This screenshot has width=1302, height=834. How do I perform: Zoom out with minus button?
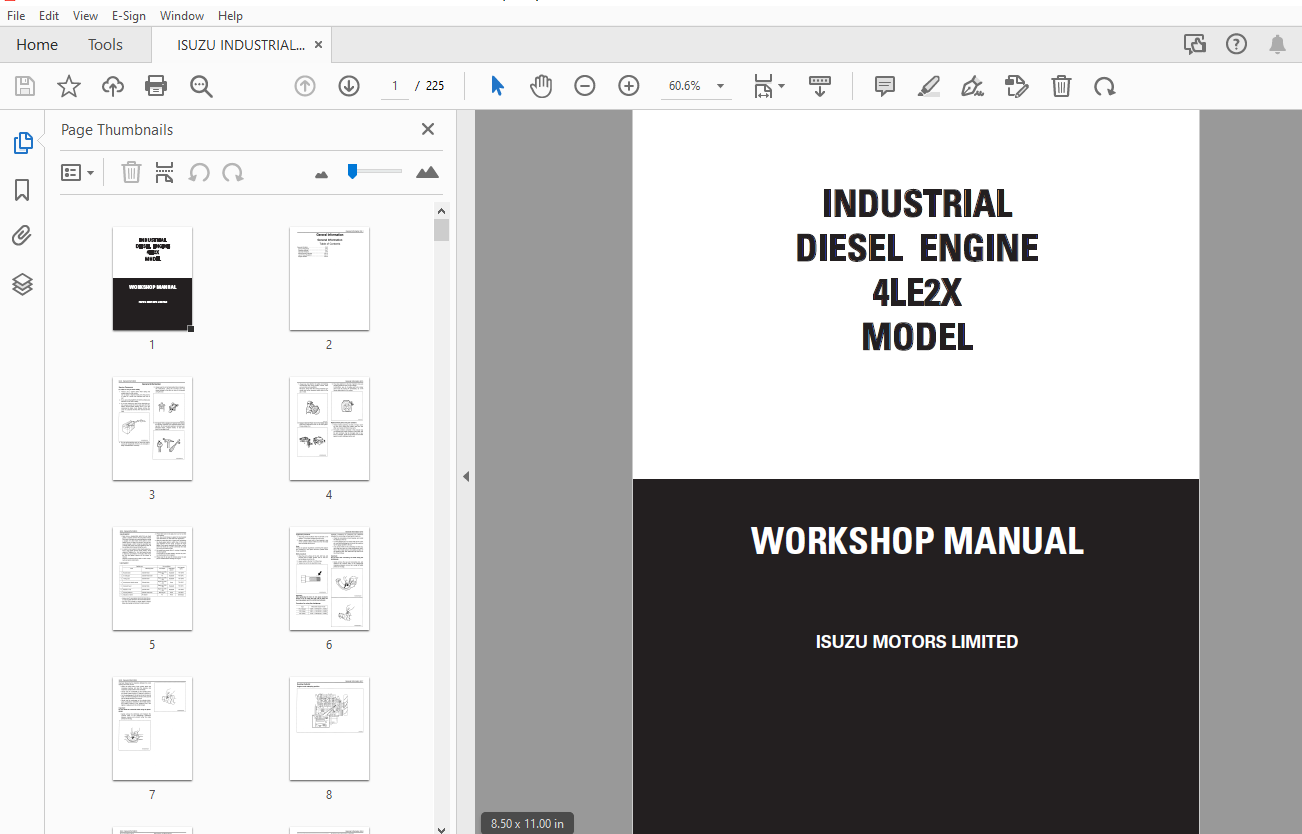pos(585,86)
